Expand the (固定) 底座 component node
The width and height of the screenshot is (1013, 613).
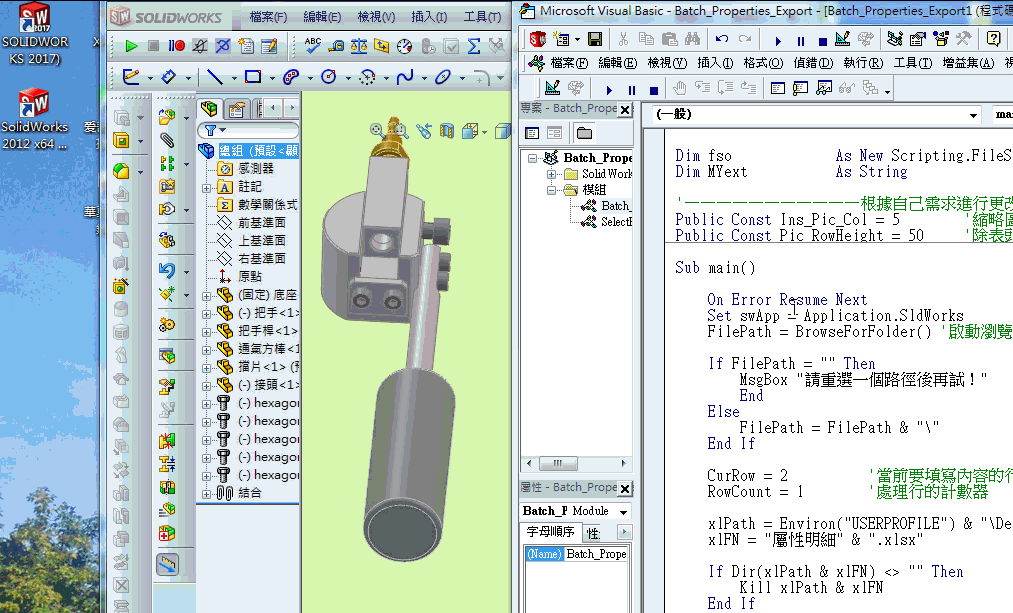[207, 296]
